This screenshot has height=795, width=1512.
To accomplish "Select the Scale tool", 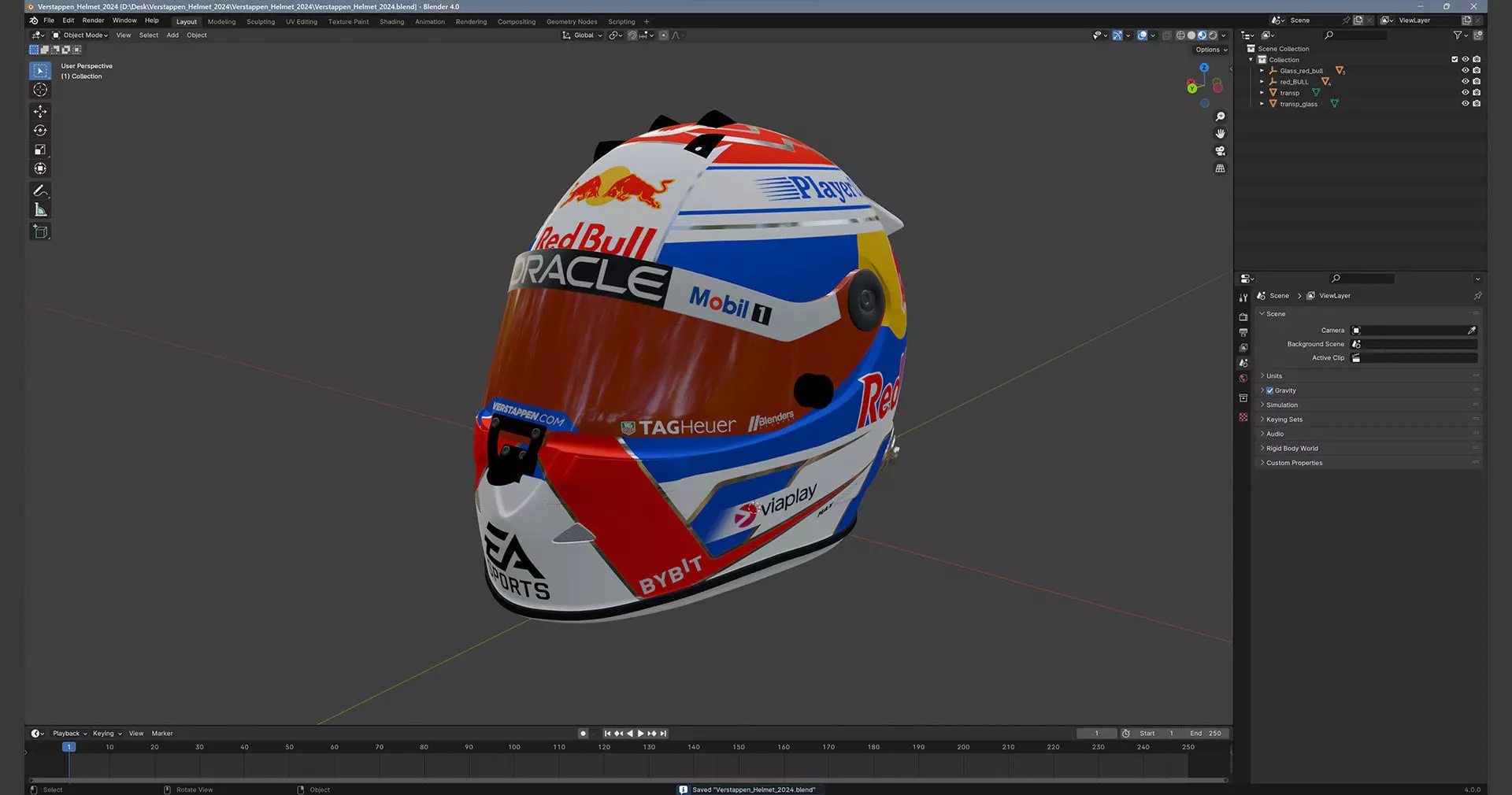I will point(40,150).
